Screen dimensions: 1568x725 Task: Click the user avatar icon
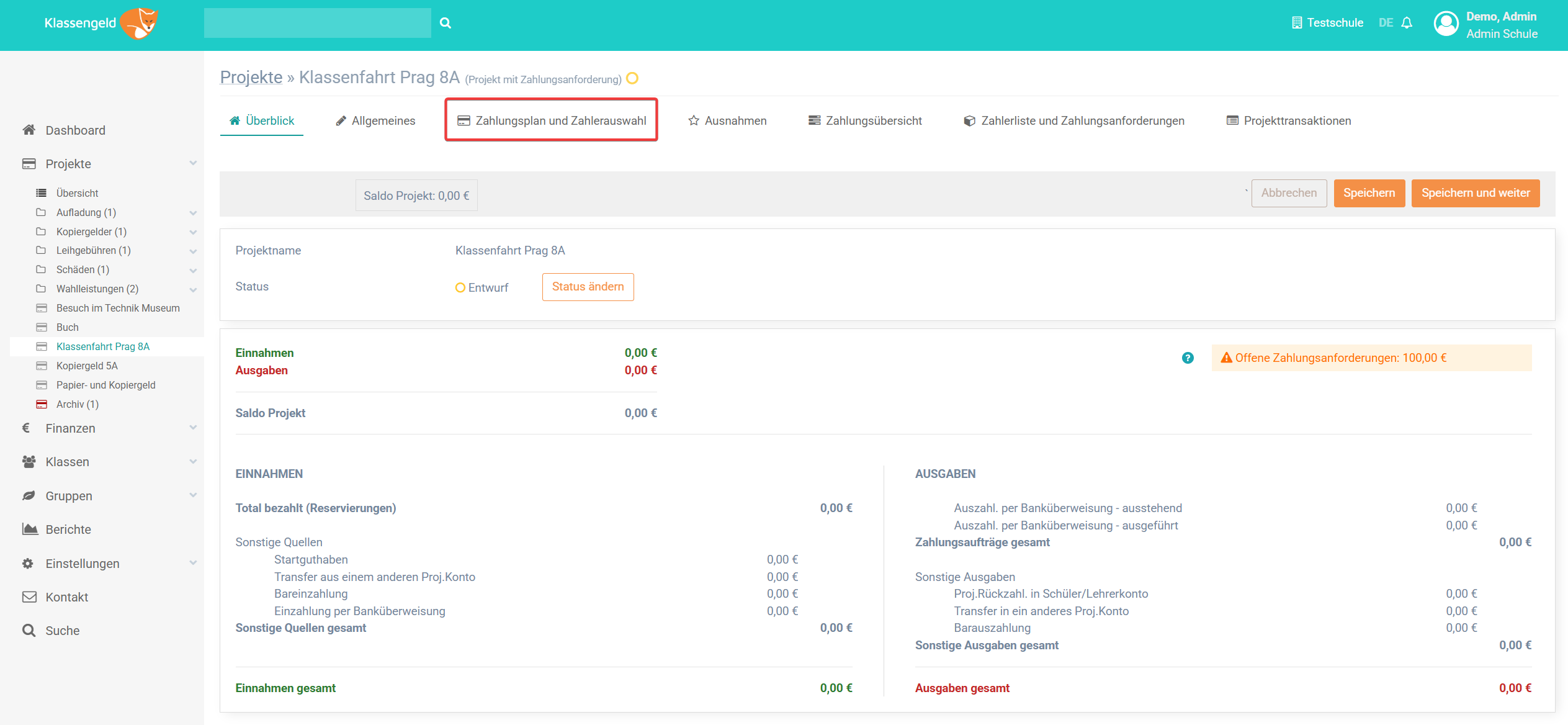click(x=1446, y=24)
